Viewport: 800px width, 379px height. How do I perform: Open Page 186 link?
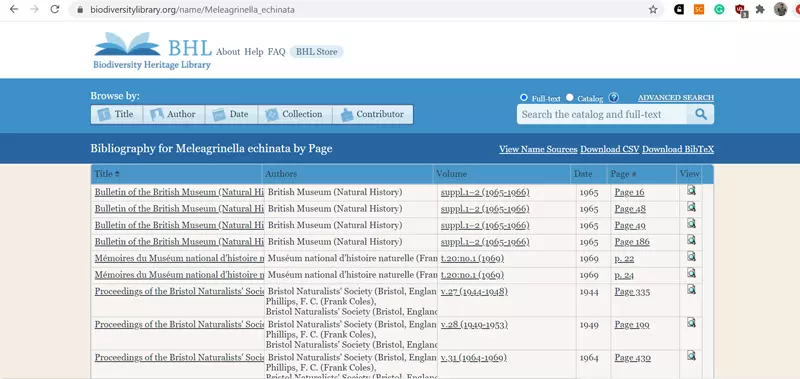coord(632,242)
